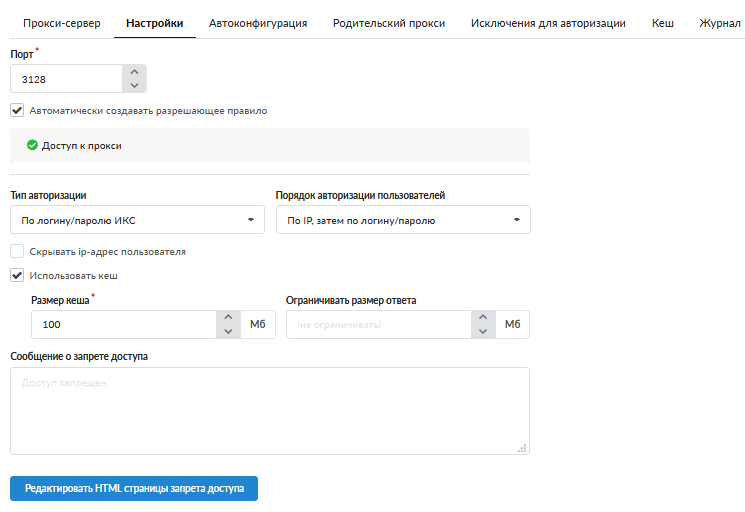The height and width of the screenshot is (512, 745).
Task: Switch to the Автоконфигурация tab
Action: click(258, 22)
